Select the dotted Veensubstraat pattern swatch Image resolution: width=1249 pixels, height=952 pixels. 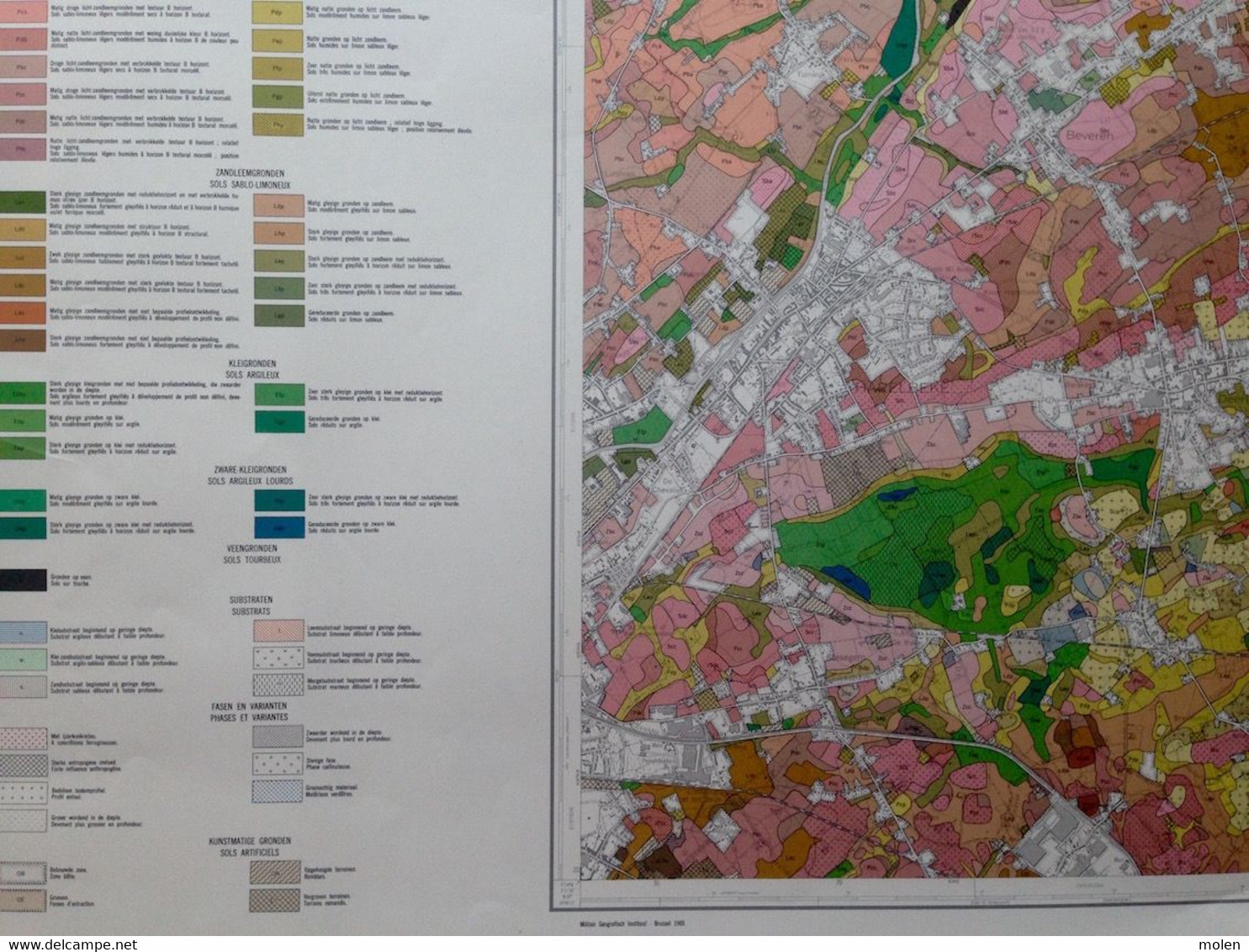(x=278, y=658)
